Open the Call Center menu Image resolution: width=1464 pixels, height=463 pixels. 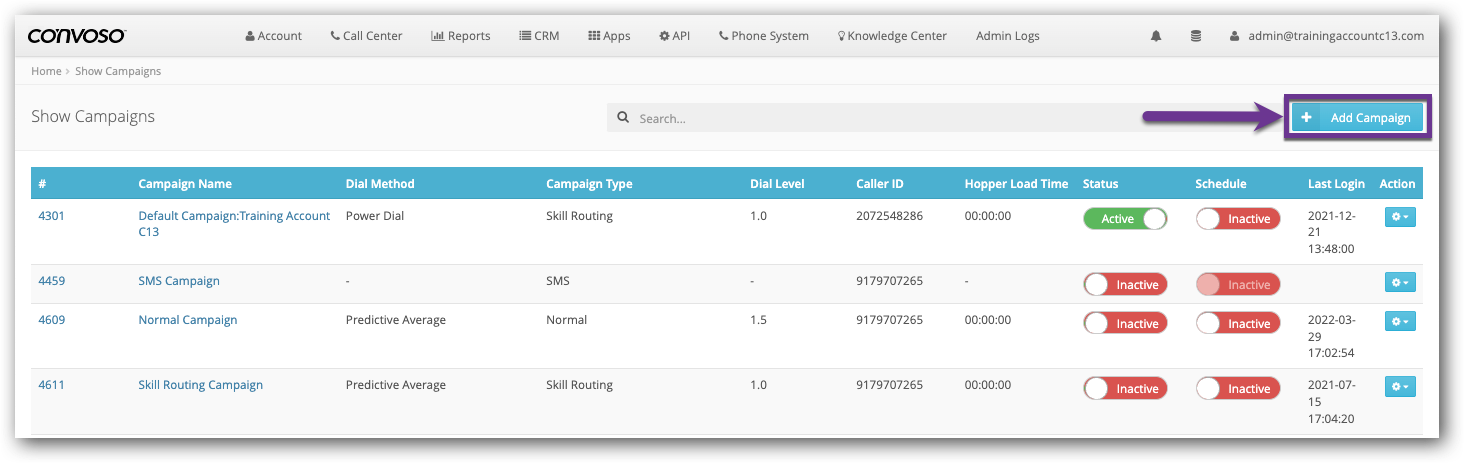(366, 36)
